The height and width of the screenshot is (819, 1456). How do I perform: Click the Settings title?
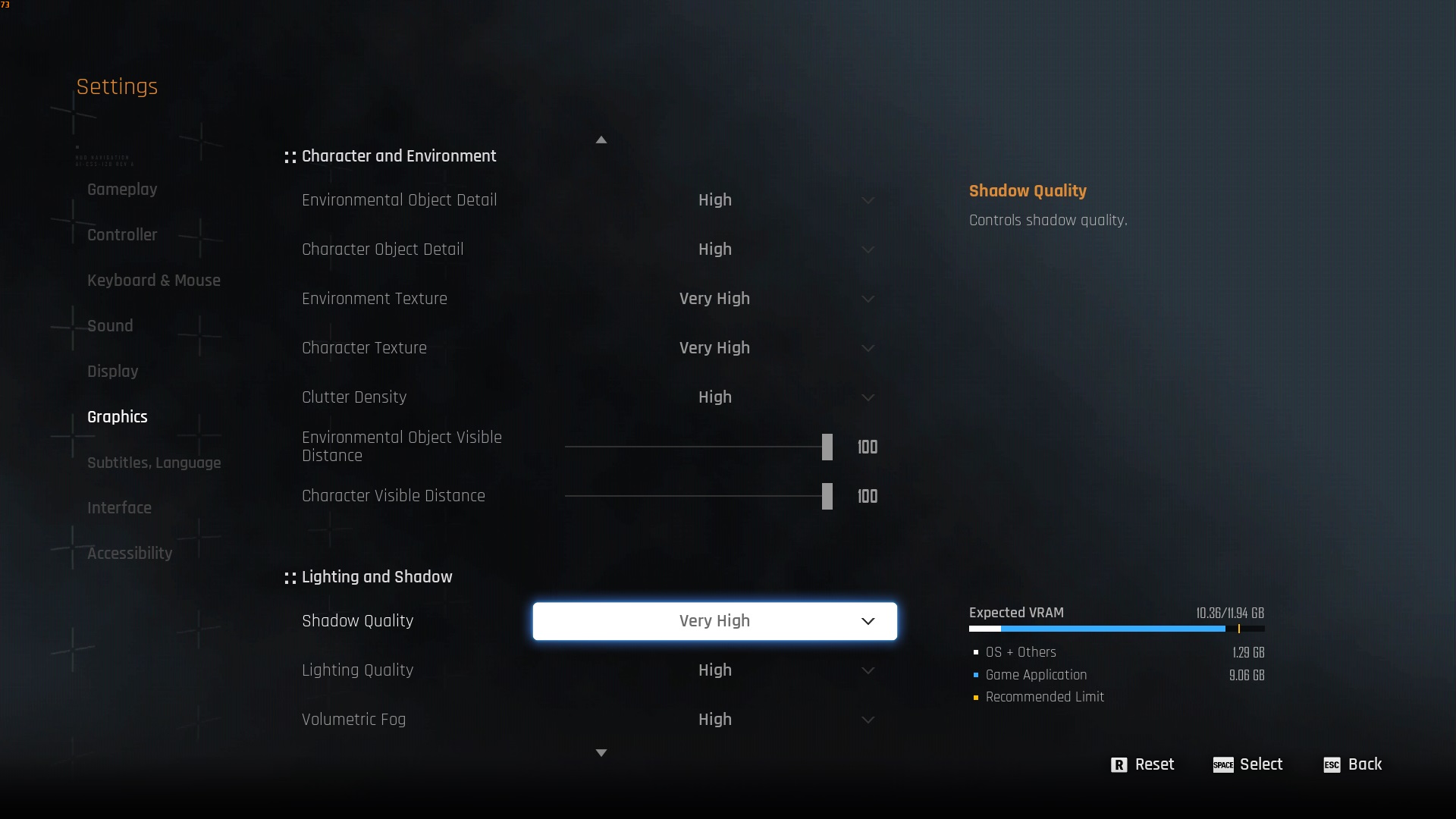[x=117, y=86]
